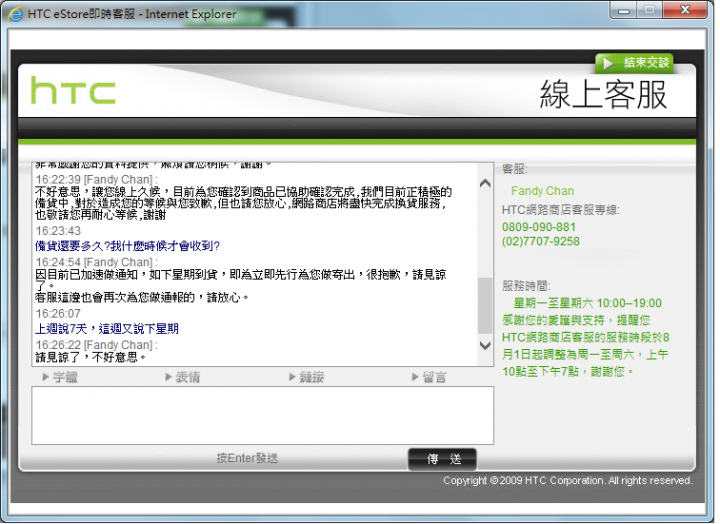This screenshot has width=720, height=524.
Task: Click the Internet Explorer icon in title bar
Action: pos(15,14)
